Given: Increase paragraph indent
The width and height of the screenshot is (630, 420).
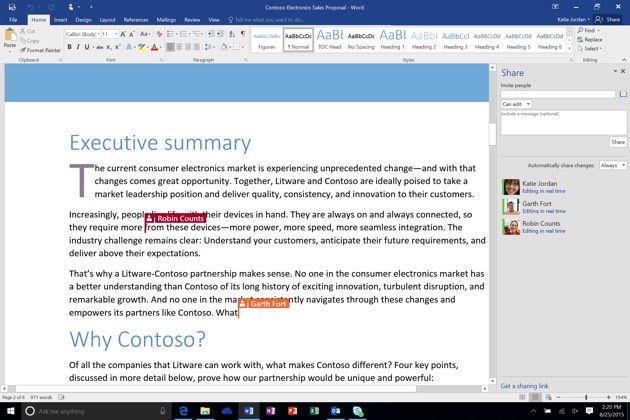Looking at the screenshot, I should pyautogui.click(x=220, y=34).
